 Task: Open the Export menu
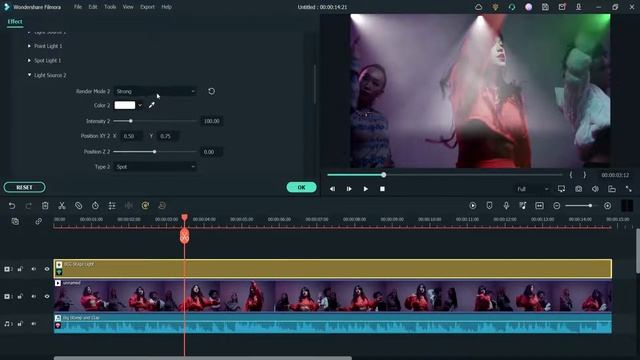[x=147, y=7]
